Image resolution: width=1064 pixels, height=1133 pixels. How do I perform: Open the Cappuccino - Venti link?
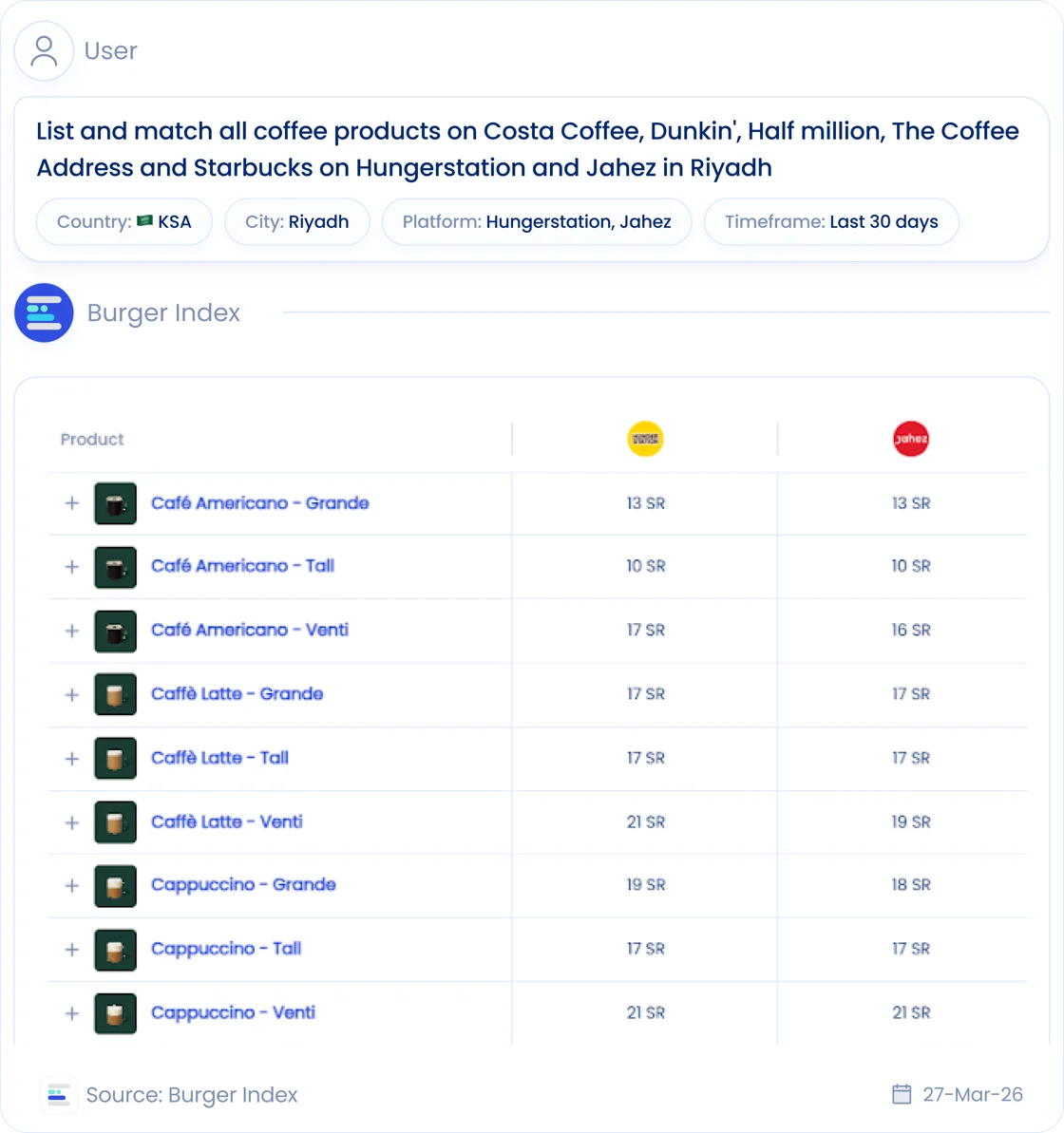[233, 1012]
